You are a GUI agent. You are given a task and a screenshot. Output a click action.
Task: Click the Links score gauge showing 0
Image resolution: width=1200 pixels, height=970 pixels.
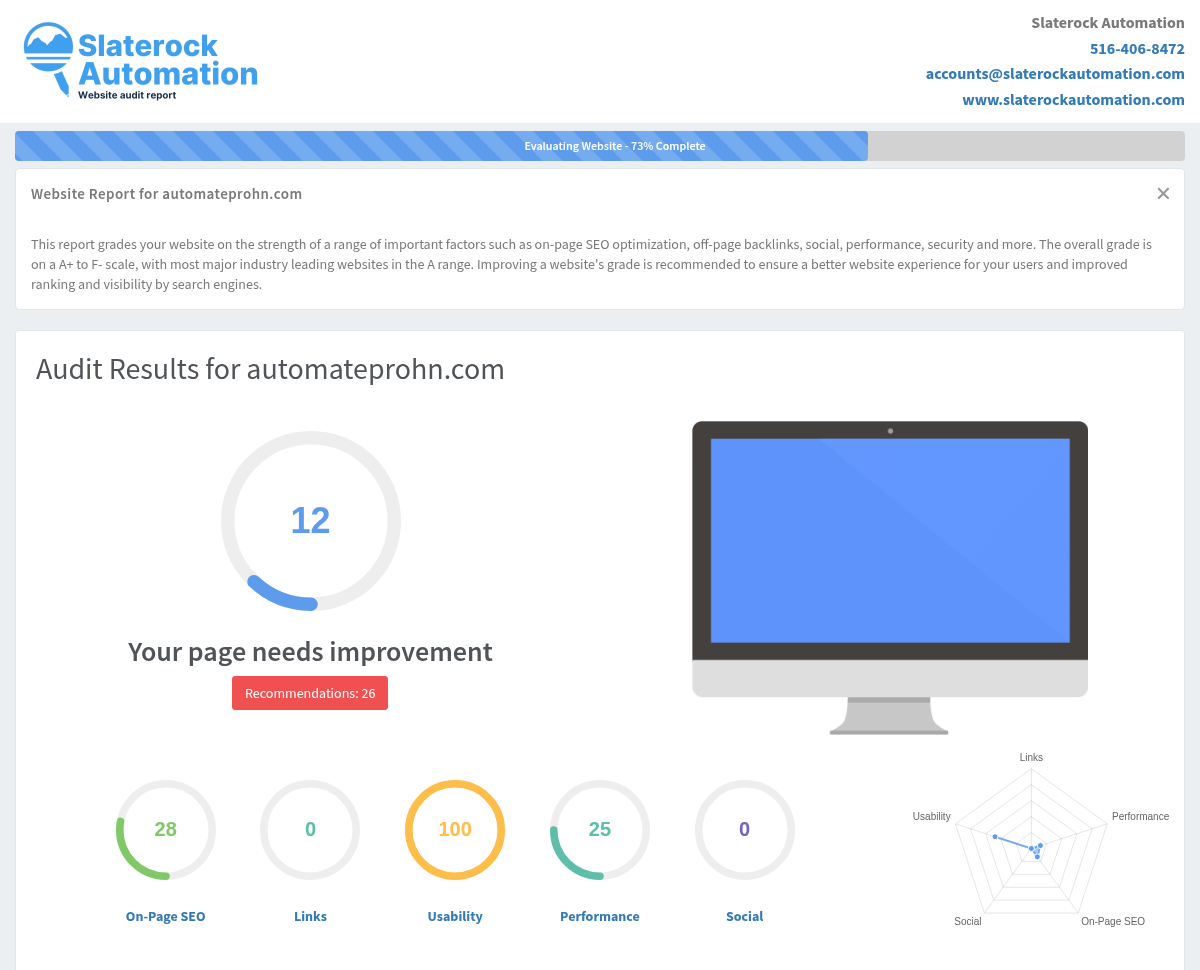click(310, 830)
